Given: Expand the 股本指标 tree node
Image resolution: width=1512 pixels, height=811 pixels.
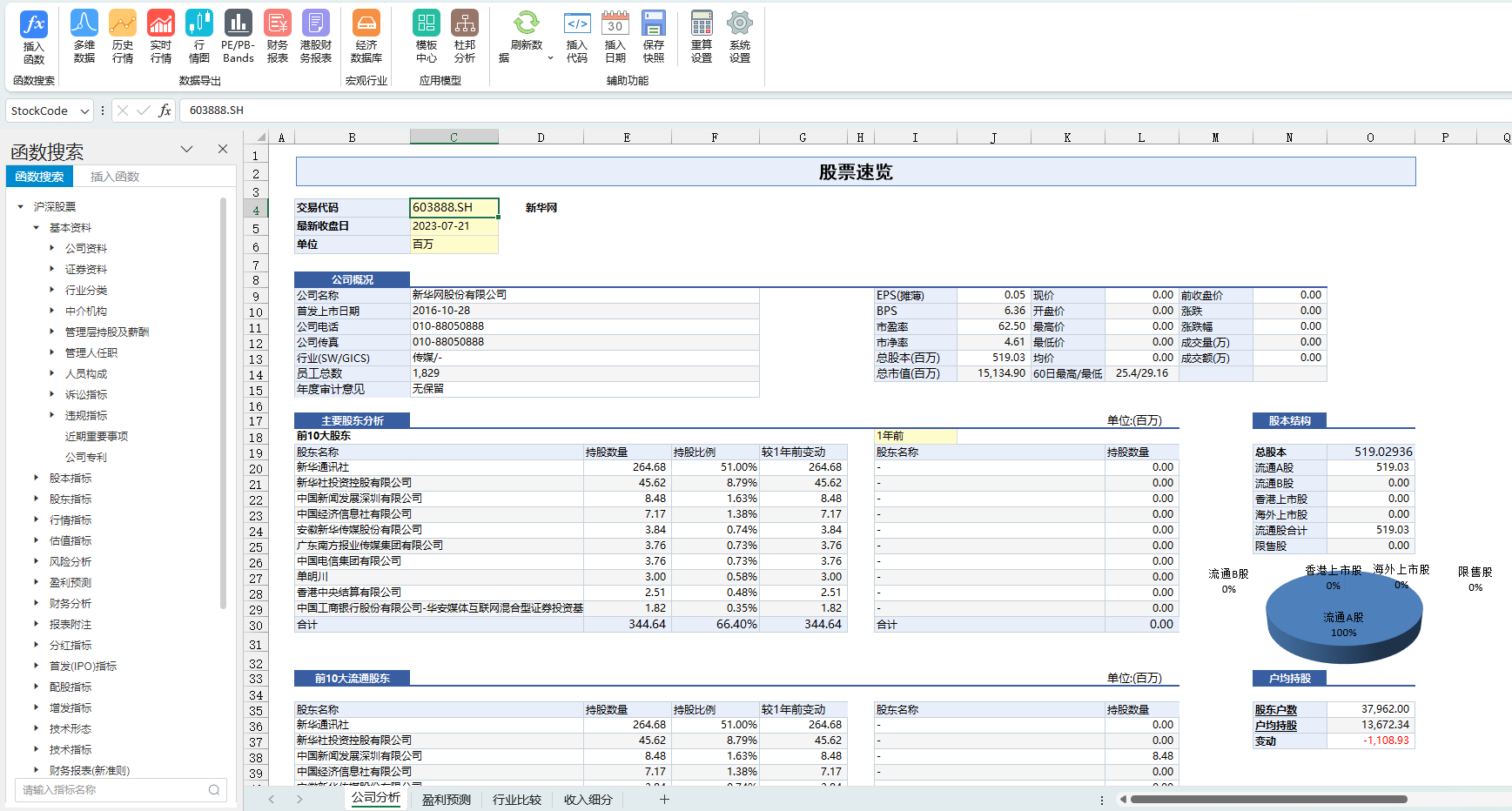Looking at the screenshot, I should pos(37,479).
